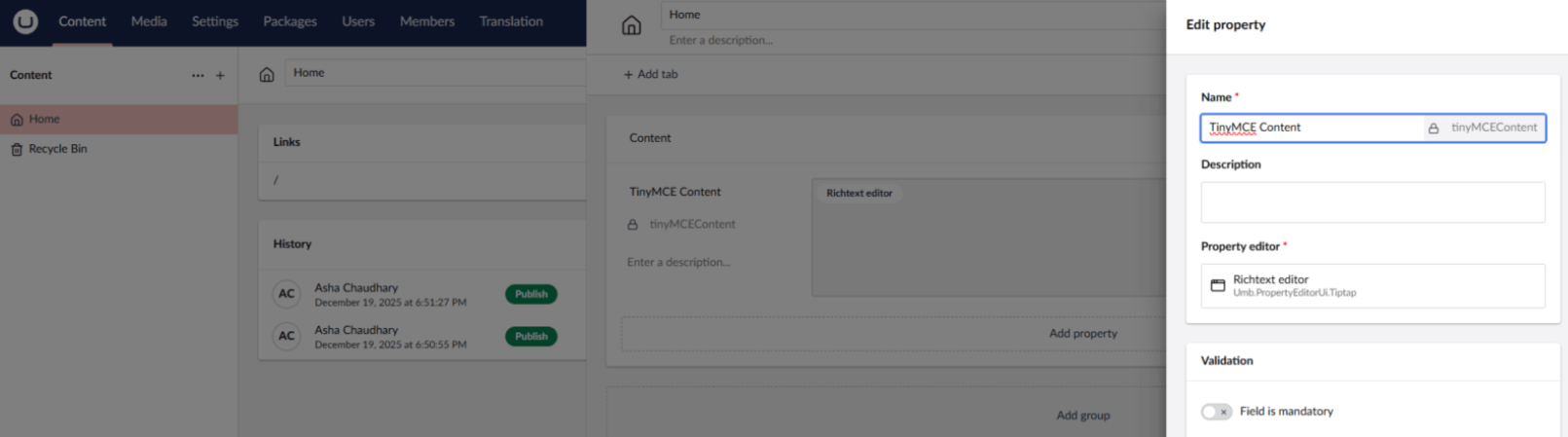Click Publish tag for 6:51:27 PM entry
Image resolution: width=1568 pixels, height=437 pixels.
point(530,294)
